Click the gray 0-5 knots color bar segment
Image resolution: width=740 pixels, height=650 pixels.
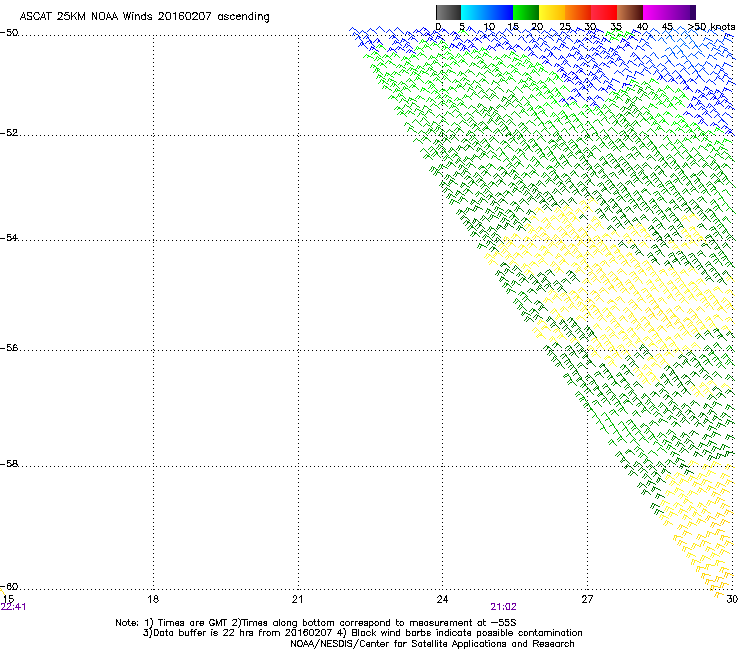[448, 12]
